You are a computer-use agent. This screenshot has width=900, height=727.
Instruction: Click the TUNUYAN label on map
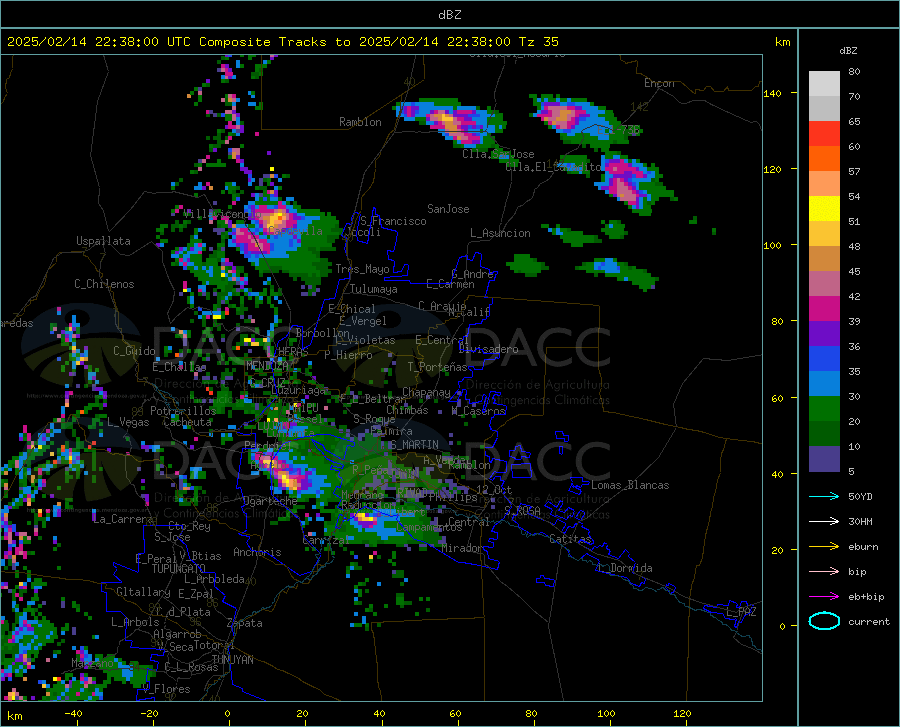pos(232,660)
